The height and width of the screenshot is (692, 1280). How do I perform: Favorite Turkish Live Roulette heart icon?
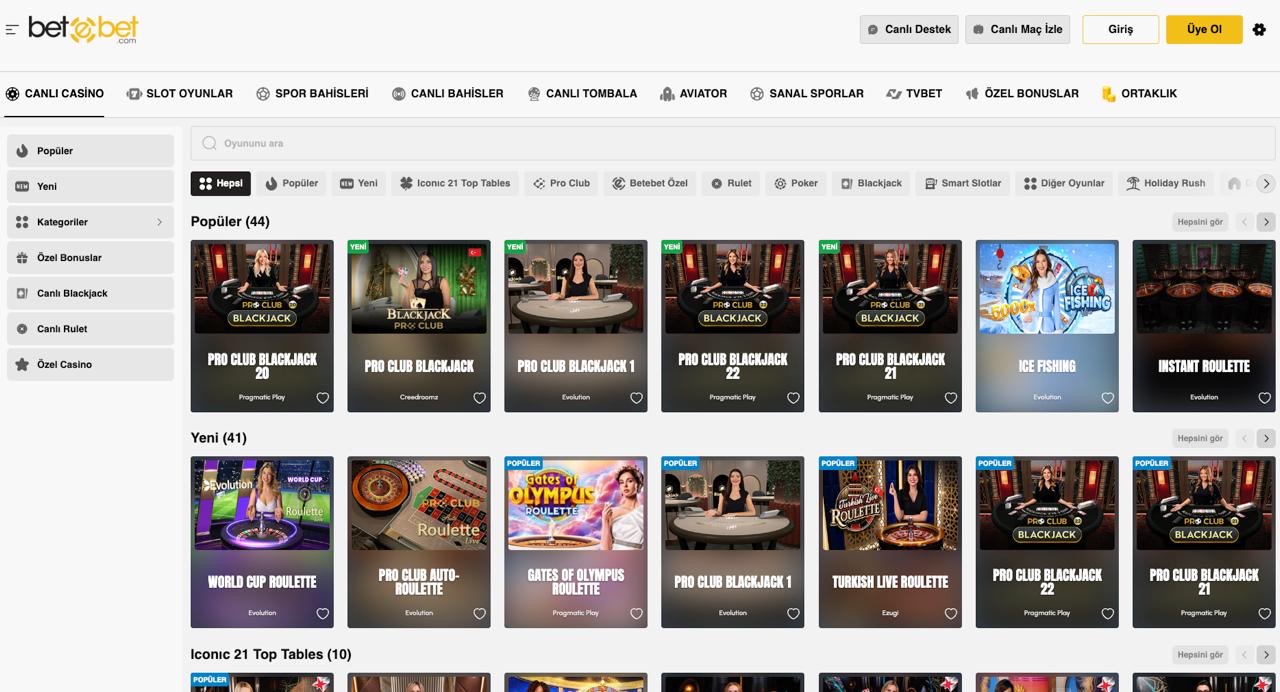pos(951,614)
